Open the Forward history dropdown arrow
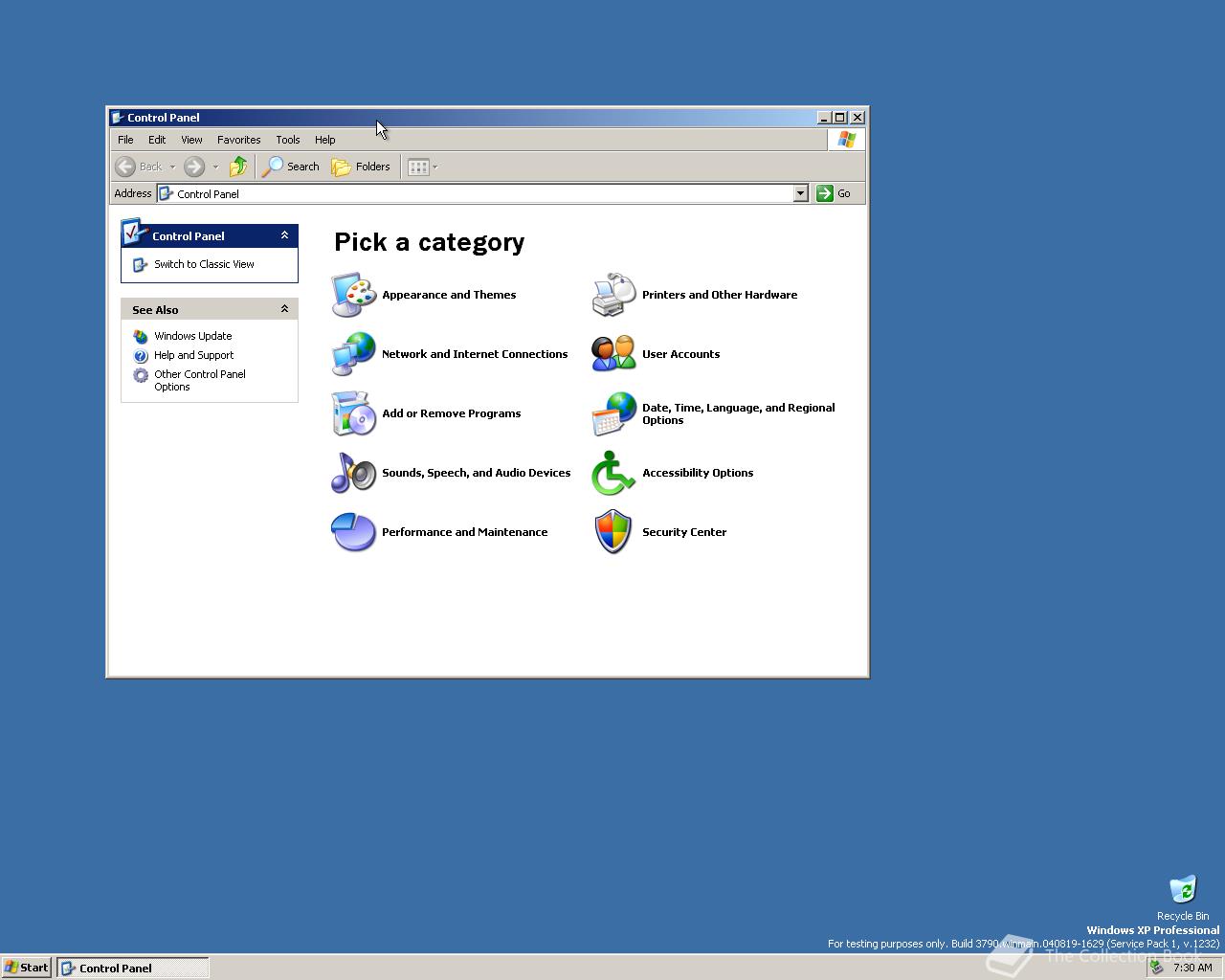This screenshot has height=980, width=1225. click(215, 167)
